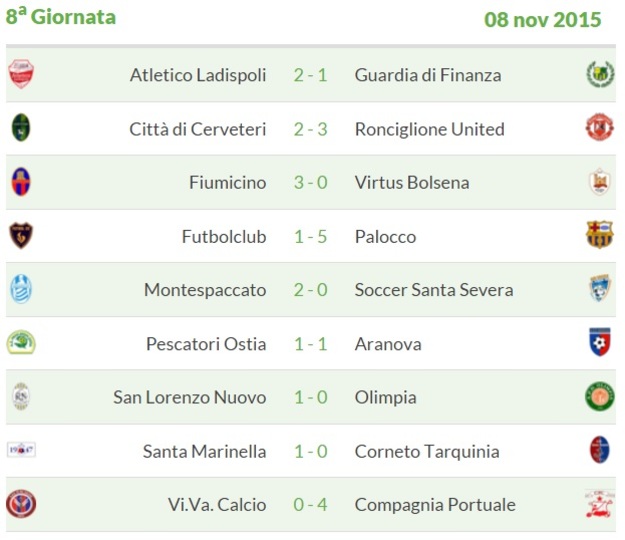The height and width of the screenshot is (540, 625).
Task: Open the Montespaccato team name link
Action: click(x=205, y=290)
